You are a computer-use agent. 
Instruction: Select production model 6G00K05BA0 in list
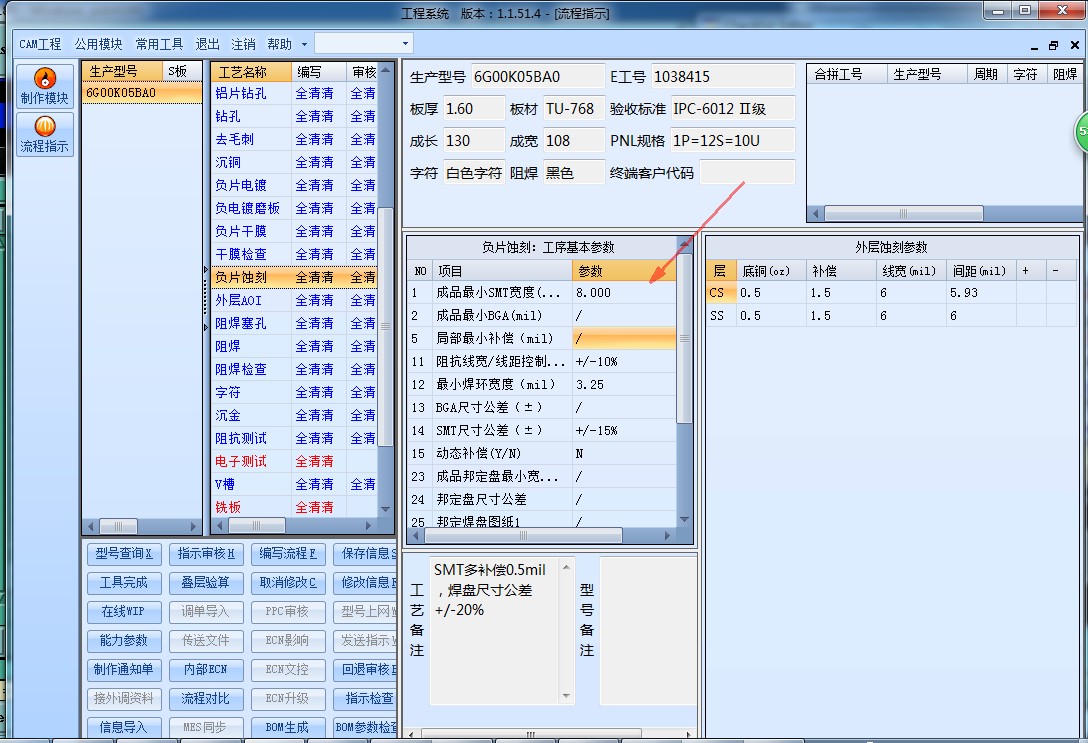pos(142,93)
